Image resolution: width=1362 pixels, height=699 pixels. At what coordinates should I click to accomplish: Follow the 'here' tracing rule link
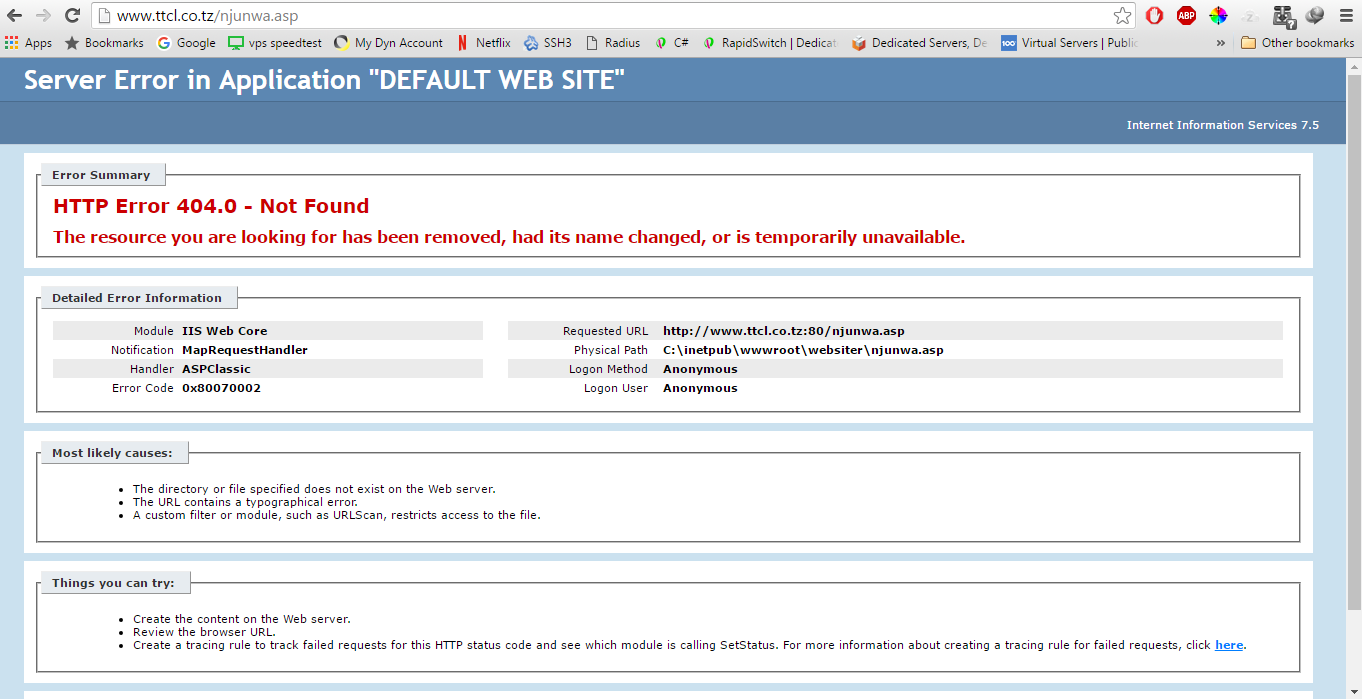pos(1229,645)
